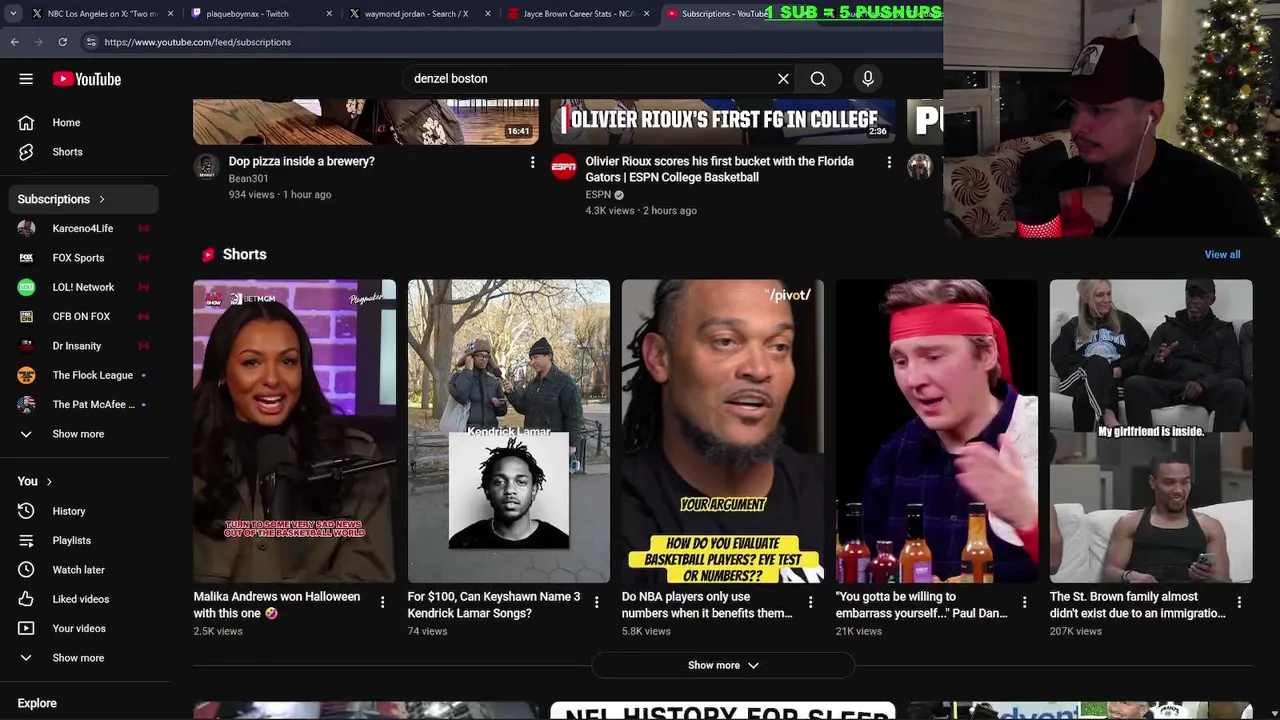Switch to the NBC Los Angeles tab
Viewport: 1280px width, 720px height.
[102, 14]
